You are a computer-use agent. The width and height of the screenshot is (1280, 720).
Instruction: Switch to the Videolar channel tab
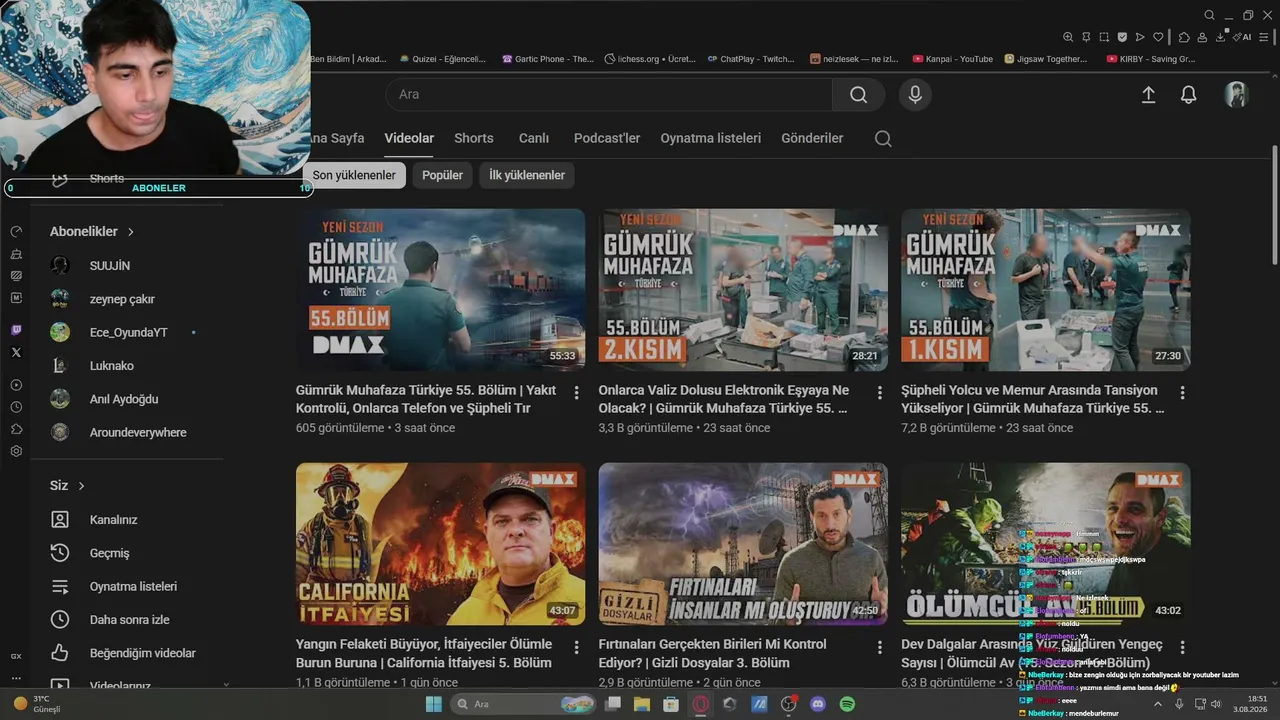point(409,138)
